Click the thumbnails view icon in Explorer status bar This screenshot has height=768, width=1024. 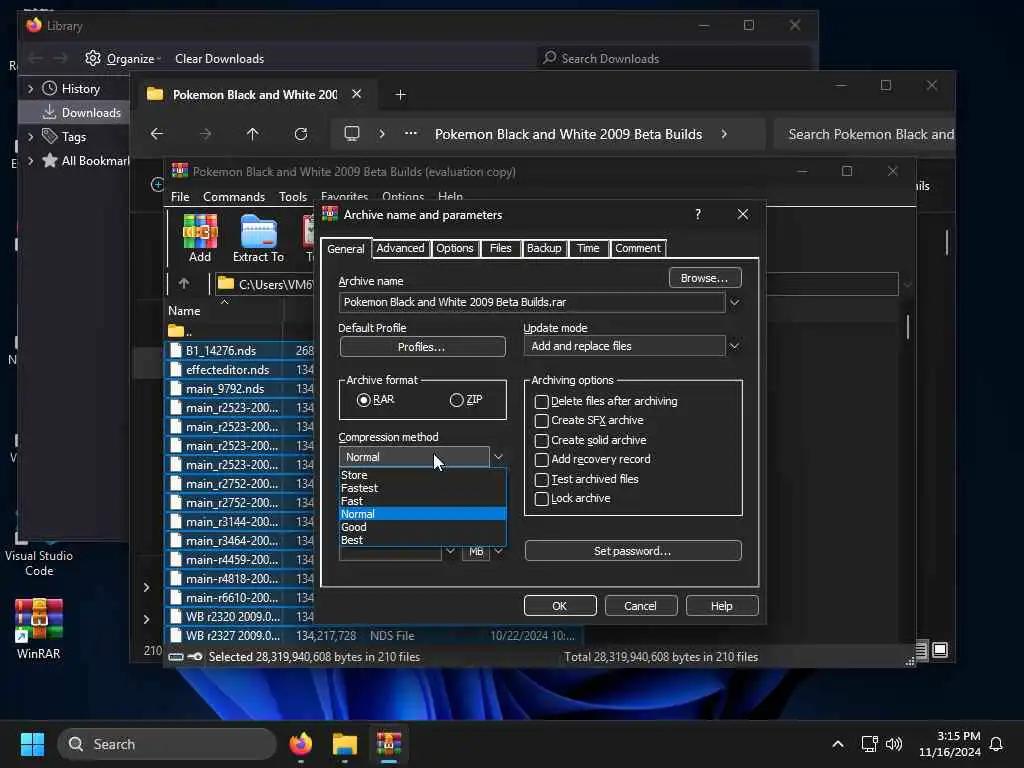click(x=940, y=650)
